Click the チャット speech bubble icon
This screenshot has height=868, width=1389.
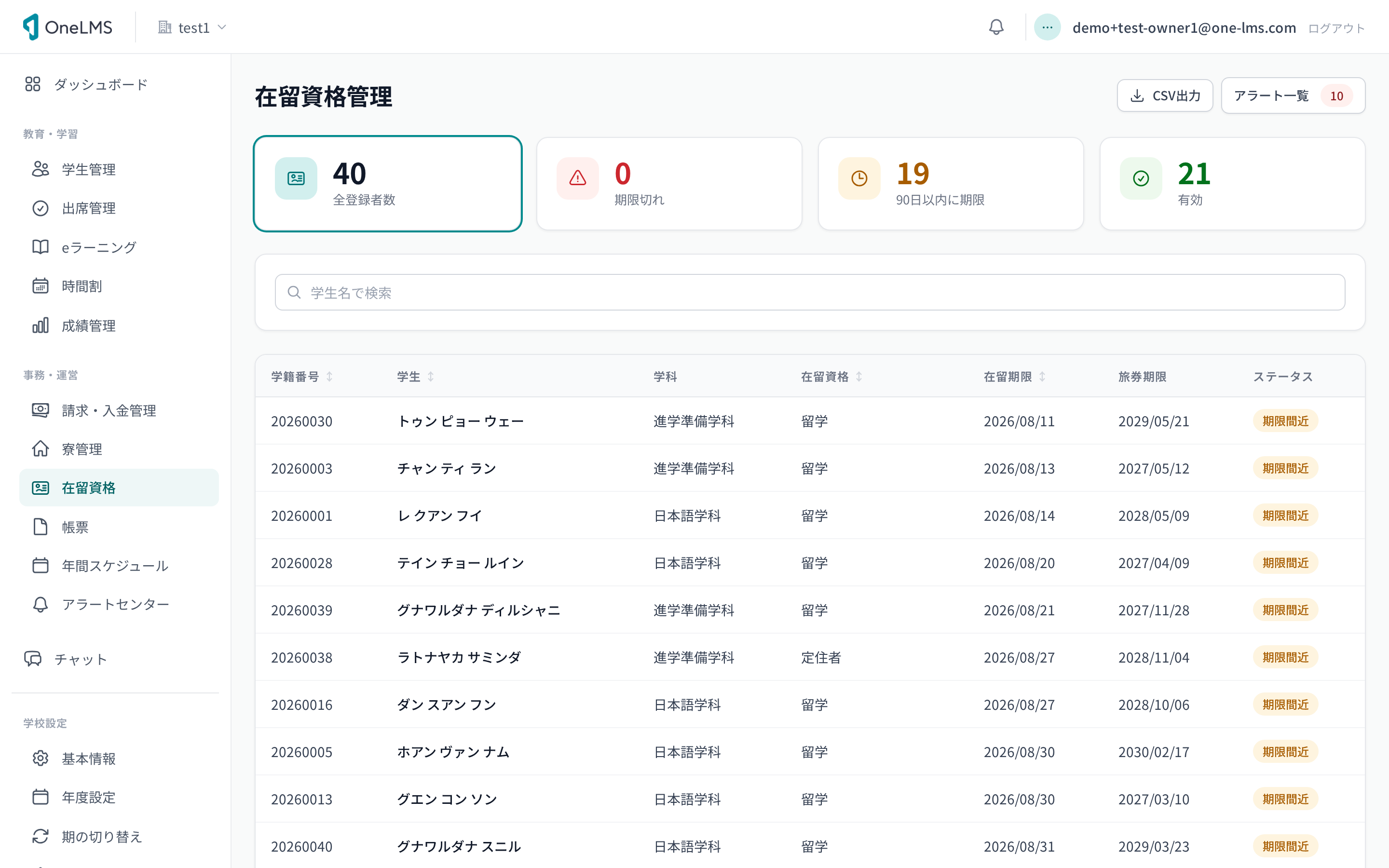(33, 659)
